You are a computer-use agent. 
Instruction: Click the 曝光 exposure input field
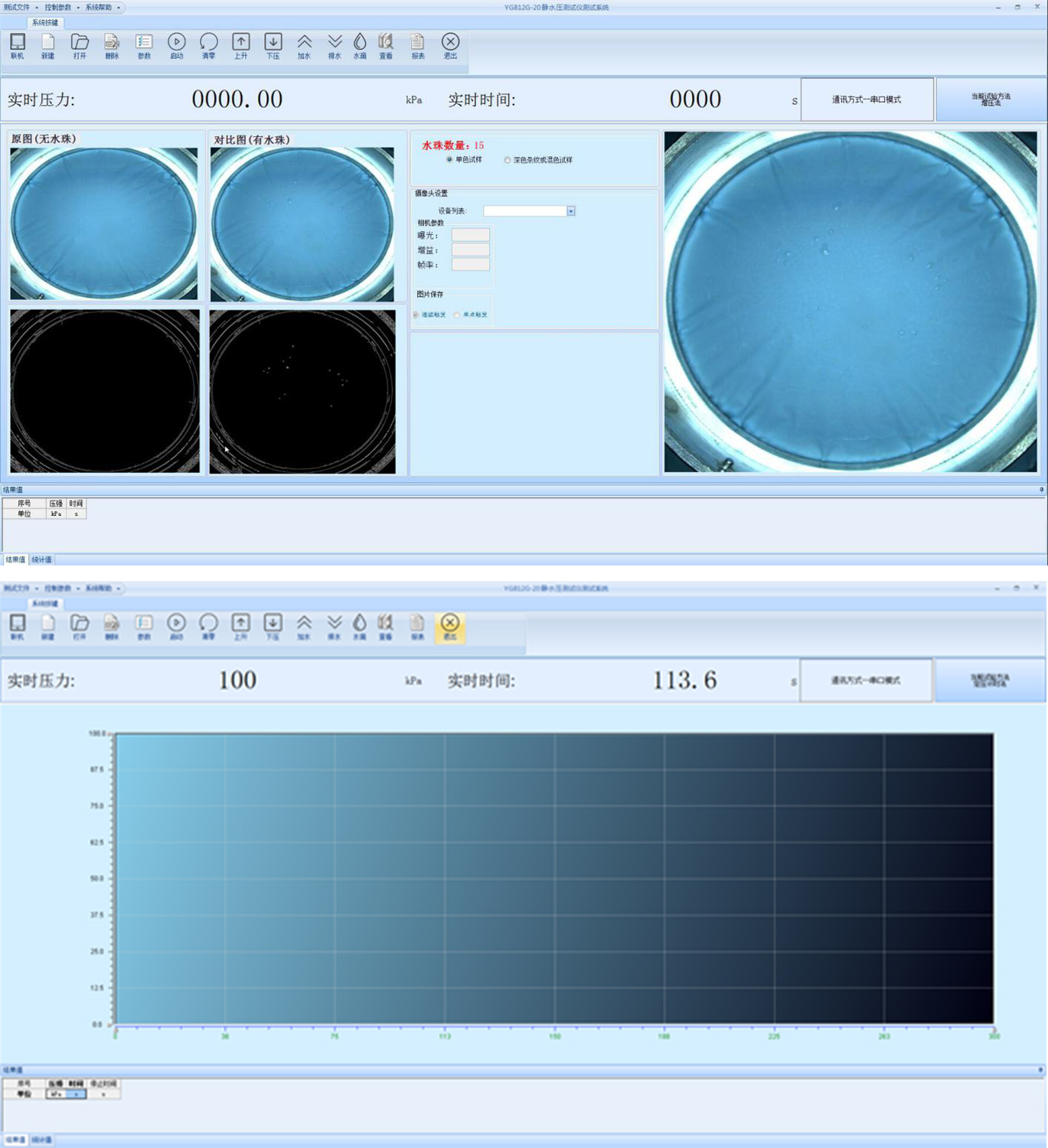[470, 235]
